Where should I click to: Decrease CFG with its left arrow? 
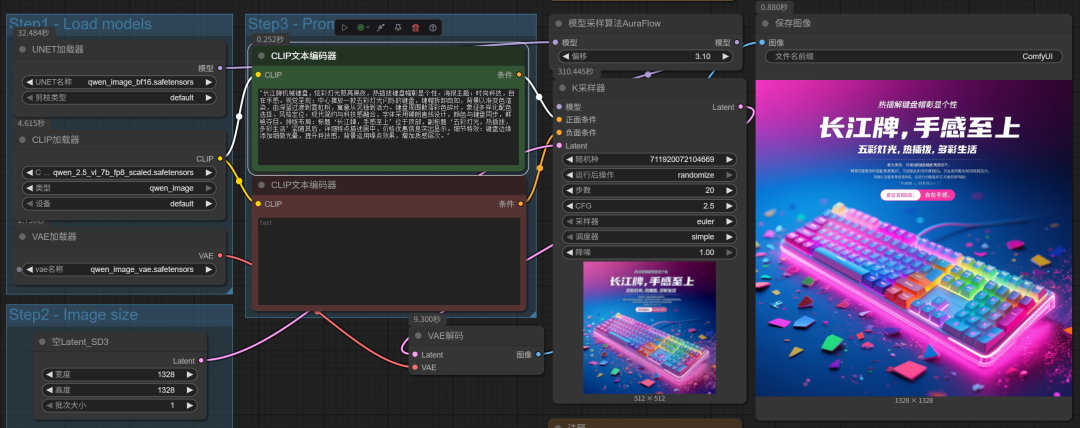click(568, 206)
